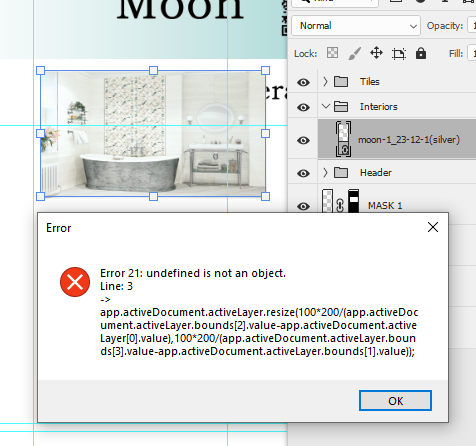Screen dimensions: 476x446
Task: Select the Interiors folder icon
Action: click(341, 106)
